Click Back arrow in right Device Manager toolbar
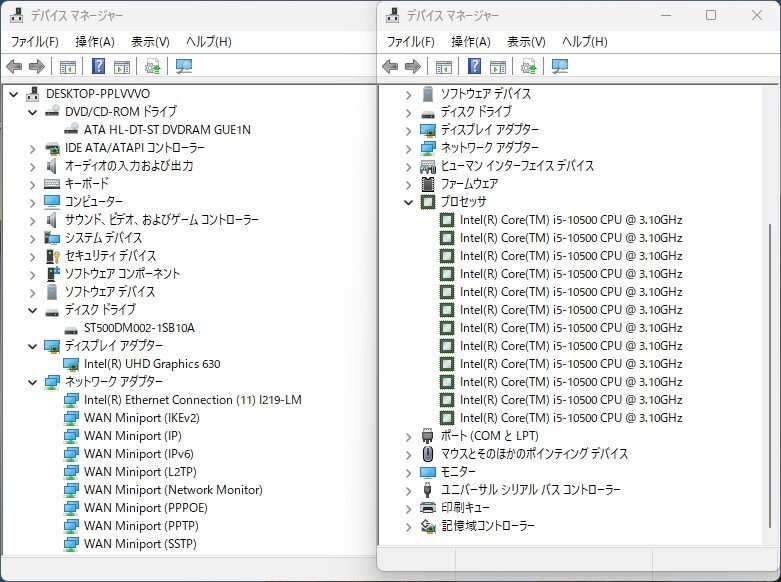This screenshot has width=781, height=582. tap(390, 66)
